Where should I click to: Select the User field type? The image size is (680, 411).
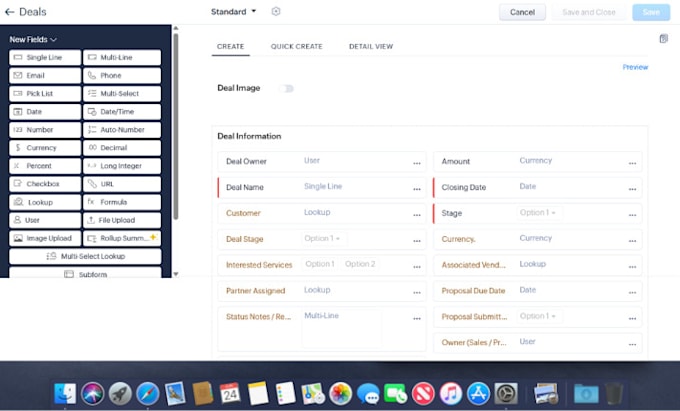click(x=45, y=220)
